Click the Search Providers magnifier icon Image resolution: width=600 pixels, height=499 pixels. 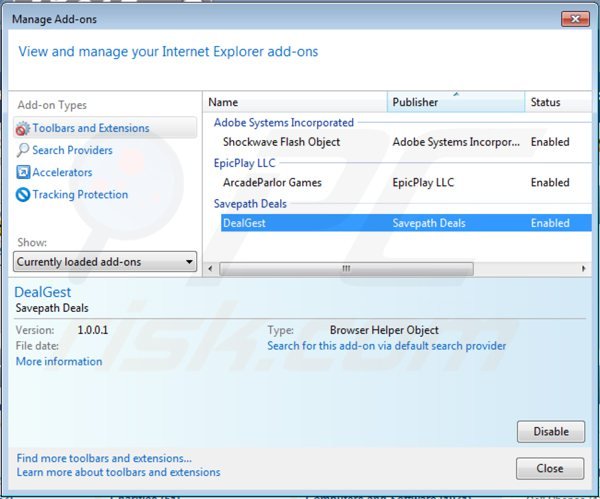coord(23,150)
